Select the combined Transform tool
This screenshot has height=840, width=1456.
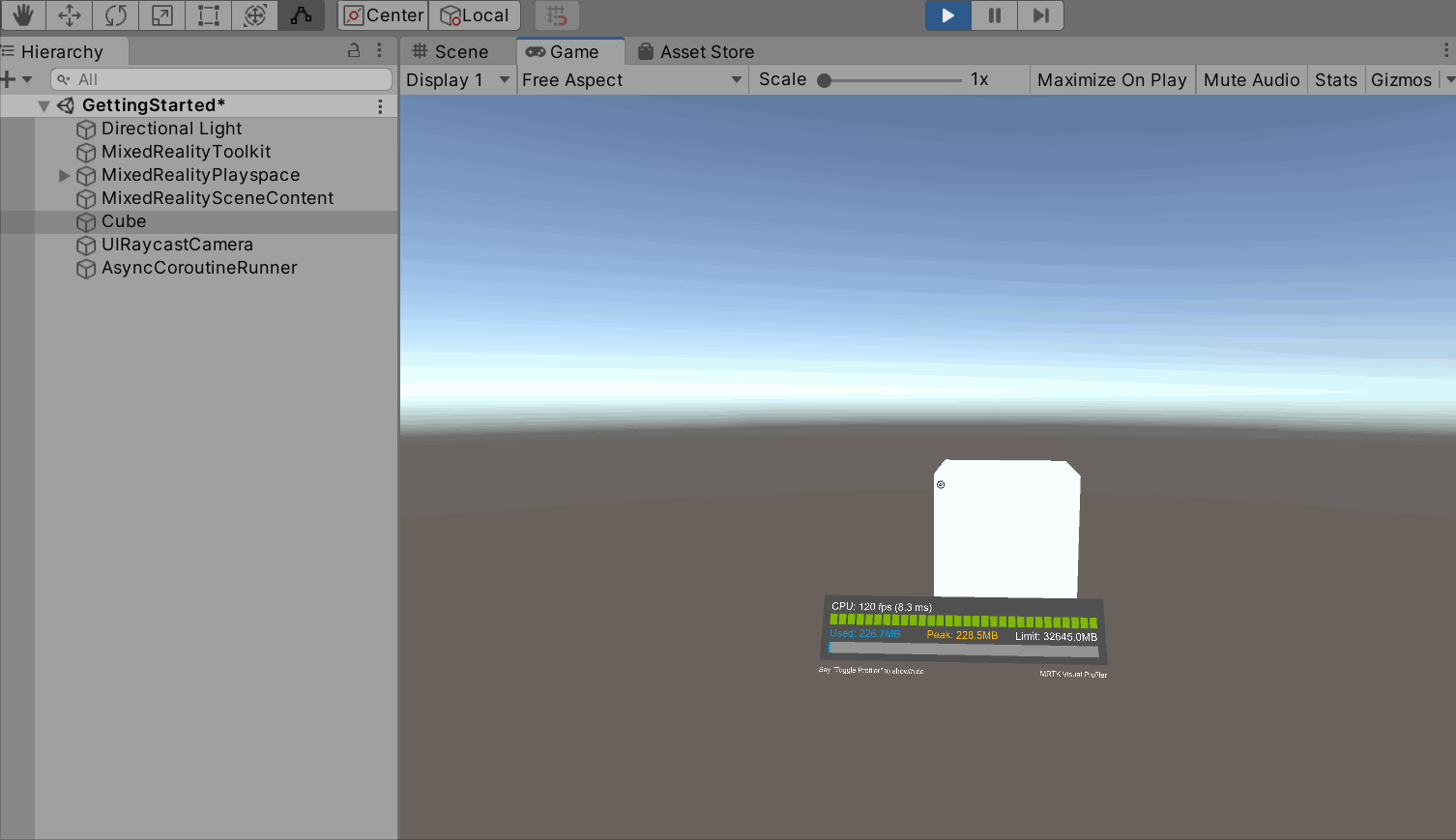254,15
